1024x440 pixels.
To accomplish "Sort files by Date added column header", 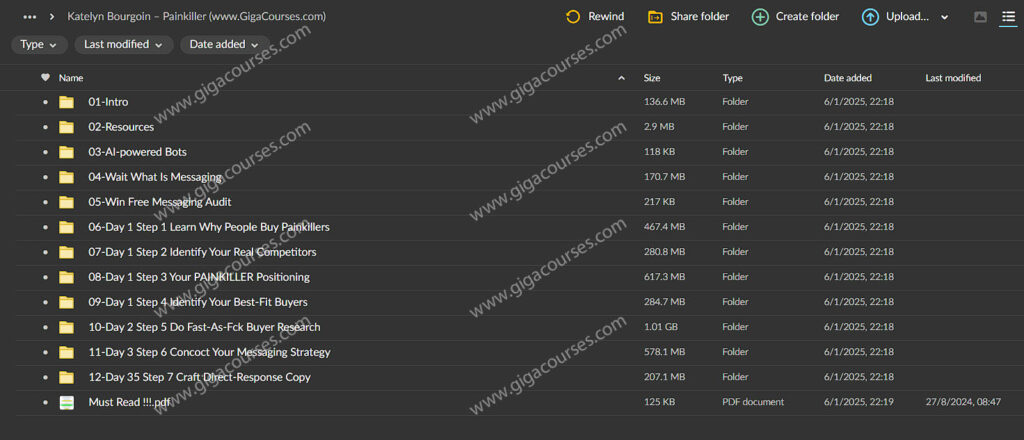I will pyautogui.click(x=847, y=78).
